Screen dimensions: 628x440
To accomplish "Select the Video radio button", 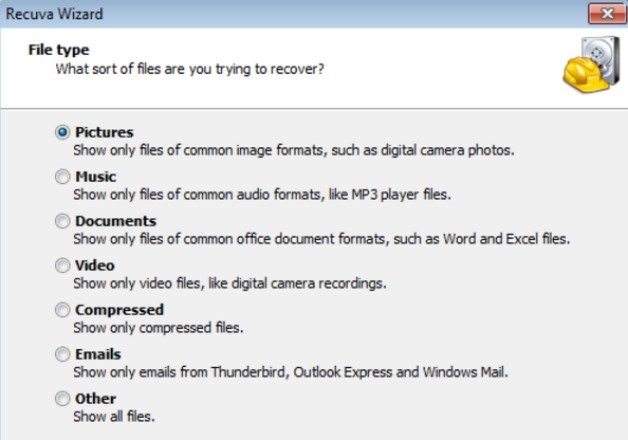I will pos(62,265).
